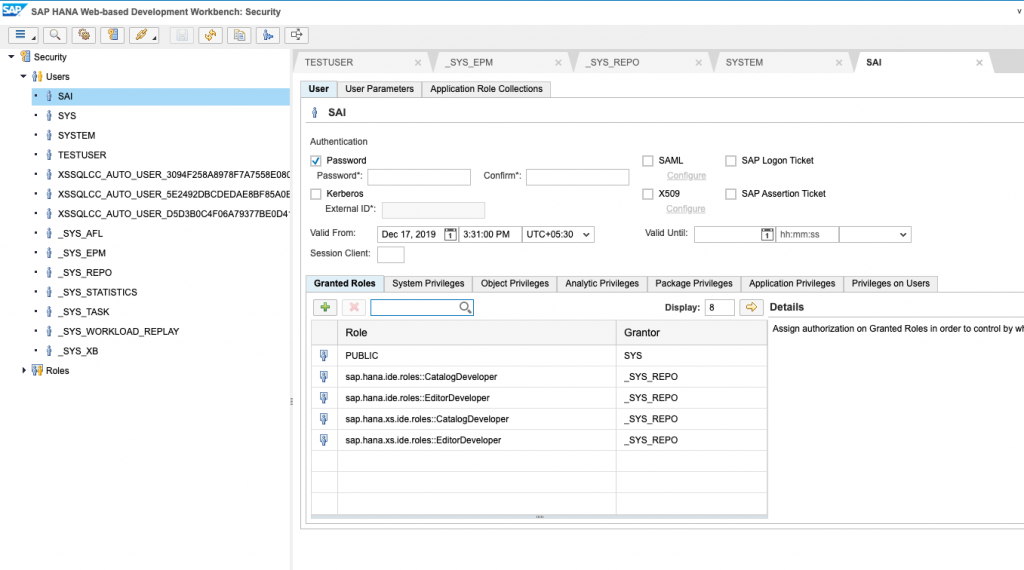This screenshot has width=1024, height=570.
Task: Click the red X remove role icon
Action: 354,308
